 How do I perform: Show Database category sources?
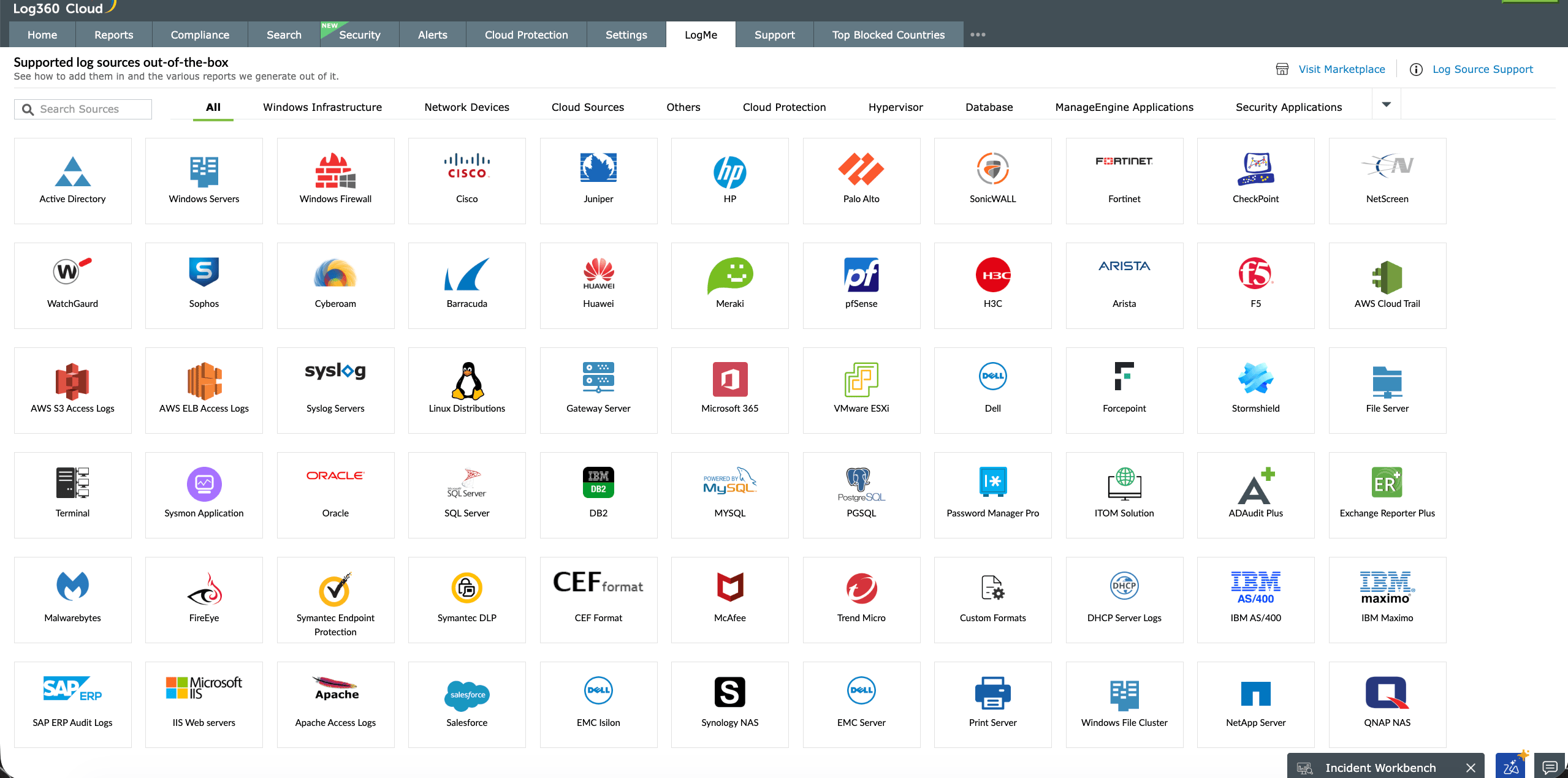coord(989,107)
